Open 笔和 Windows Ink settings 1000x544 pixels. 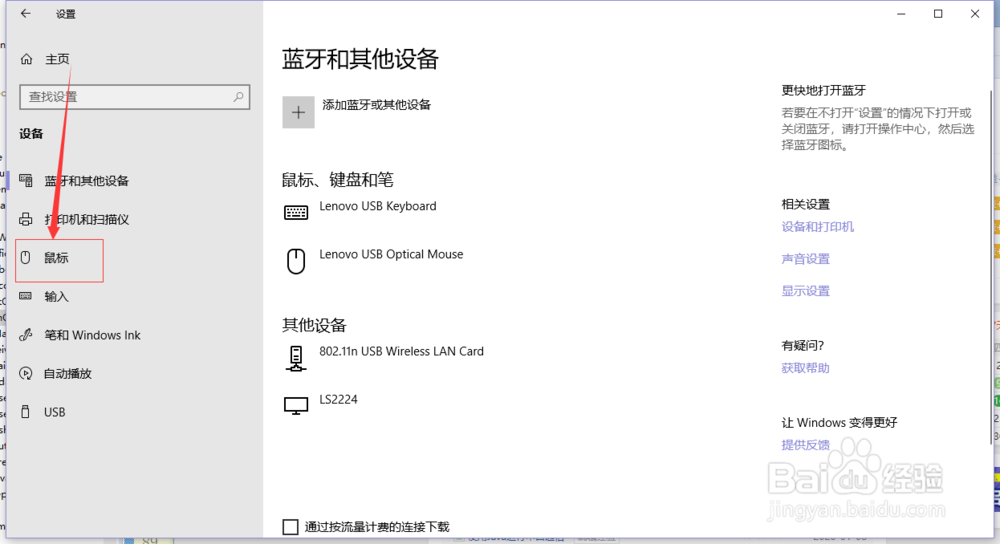pyautogui.click(x=92, y=335)
